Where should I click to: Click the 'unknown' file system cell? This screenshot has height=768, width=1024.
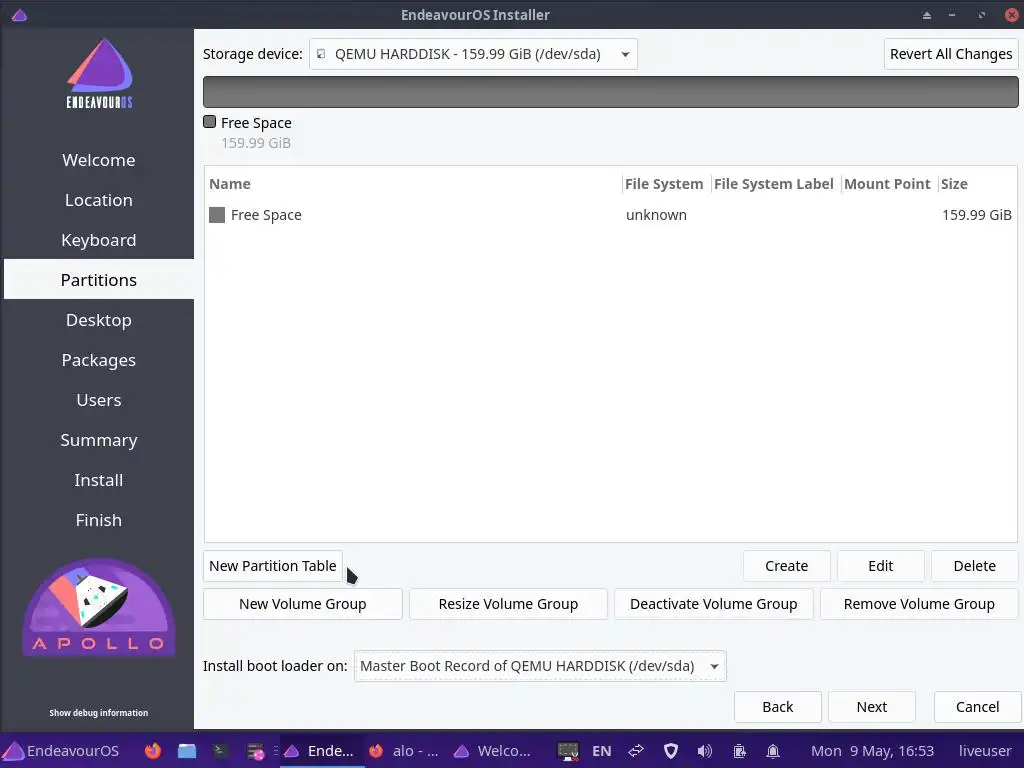pos(656,215)
